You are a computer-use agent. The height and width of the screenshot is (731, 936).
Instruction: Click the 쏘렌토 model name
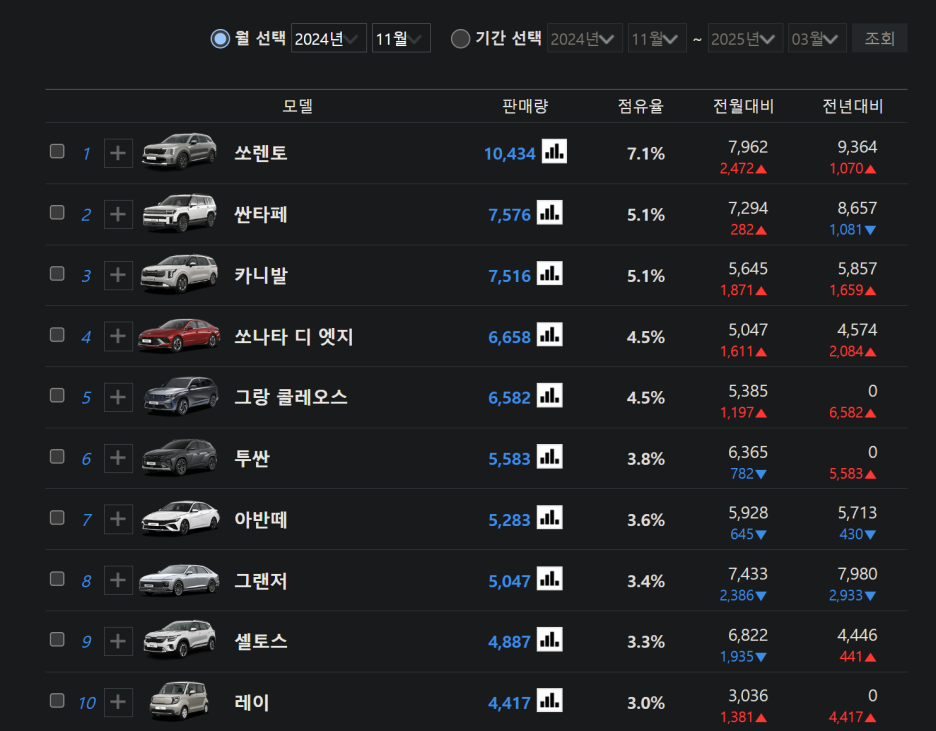point(261,153)
